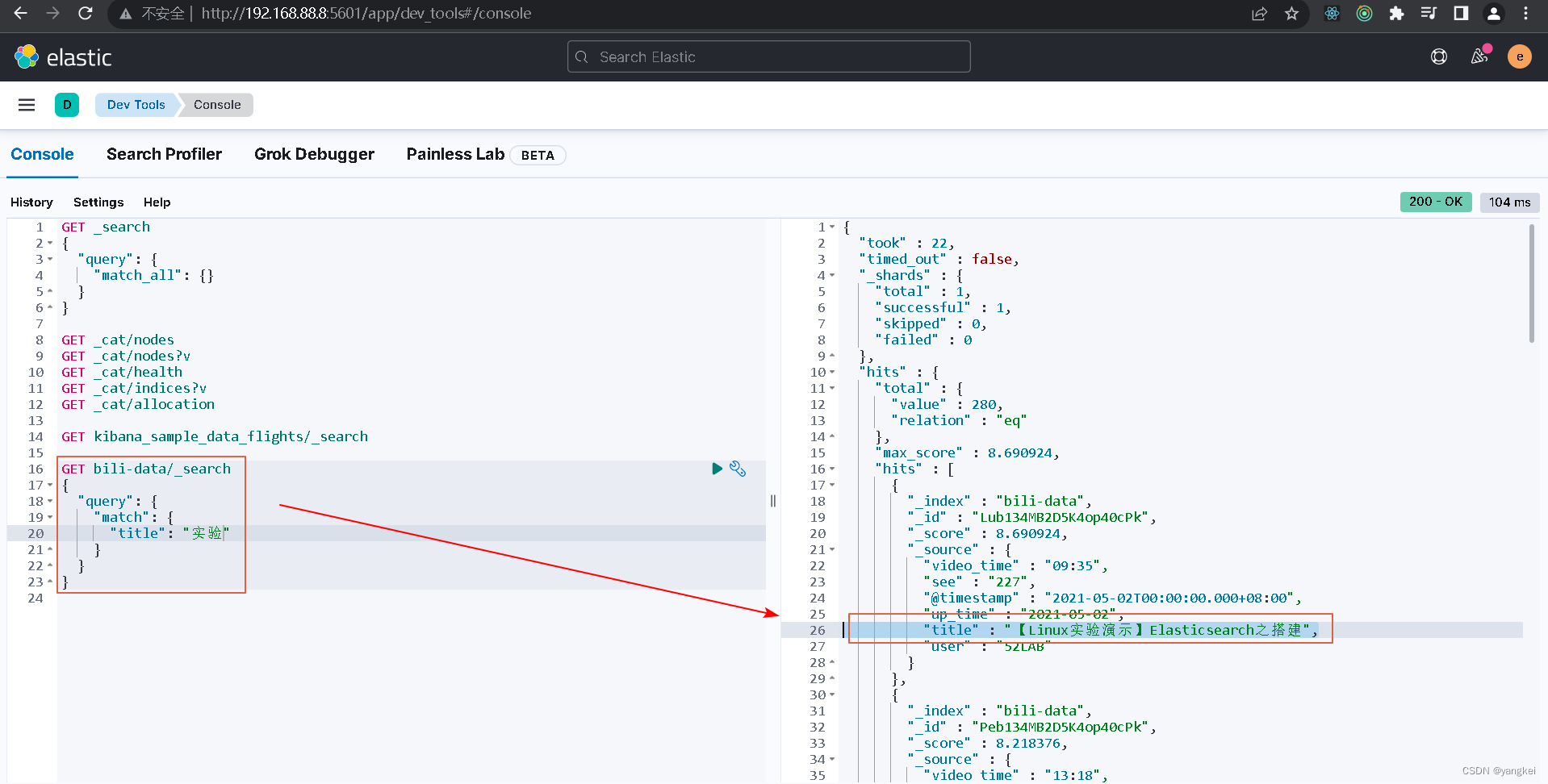Open the History menu
Image resolution: width=1548 pixels, height=784 pixels.
(31, 202)
